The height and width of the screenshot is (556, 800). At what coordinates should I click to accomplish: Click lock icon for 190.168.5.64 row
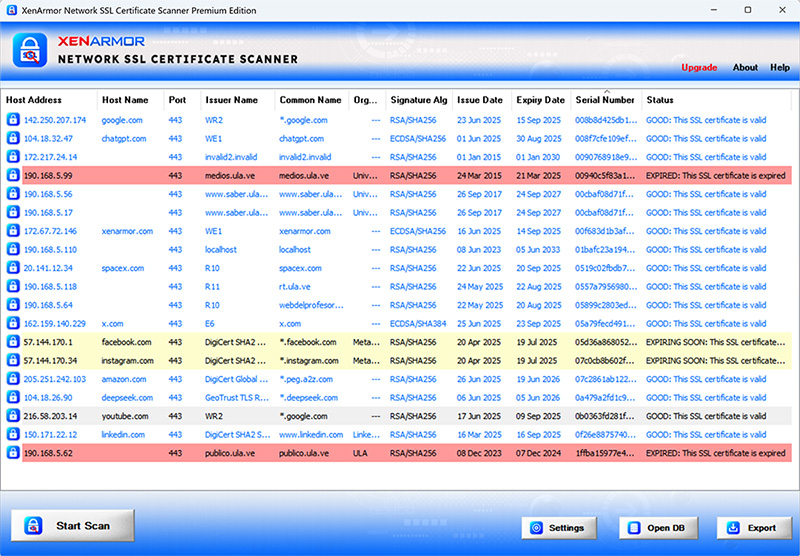click(x=13, y=305)
